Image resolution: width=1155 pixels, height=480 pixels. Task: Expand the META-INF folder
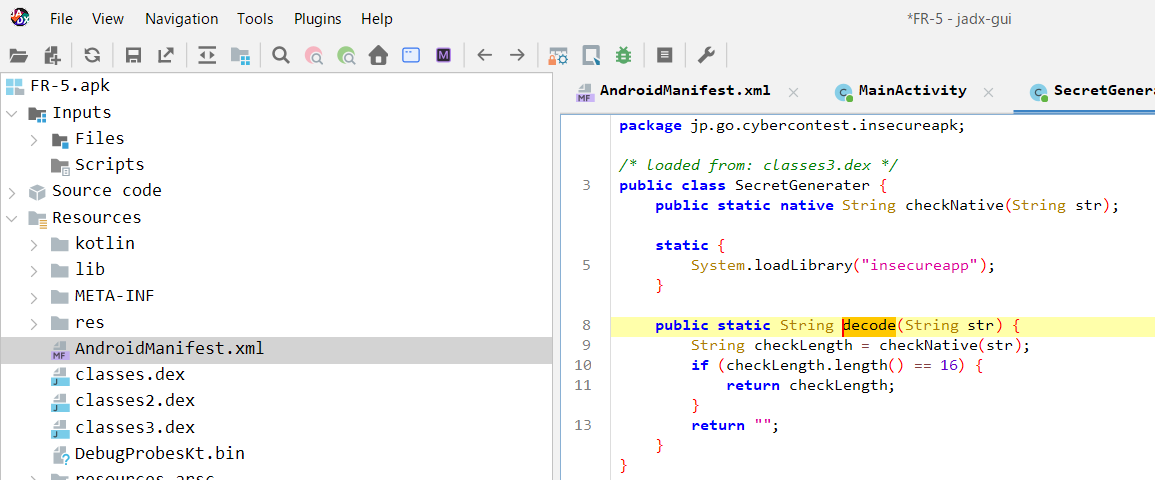(35, 297)
